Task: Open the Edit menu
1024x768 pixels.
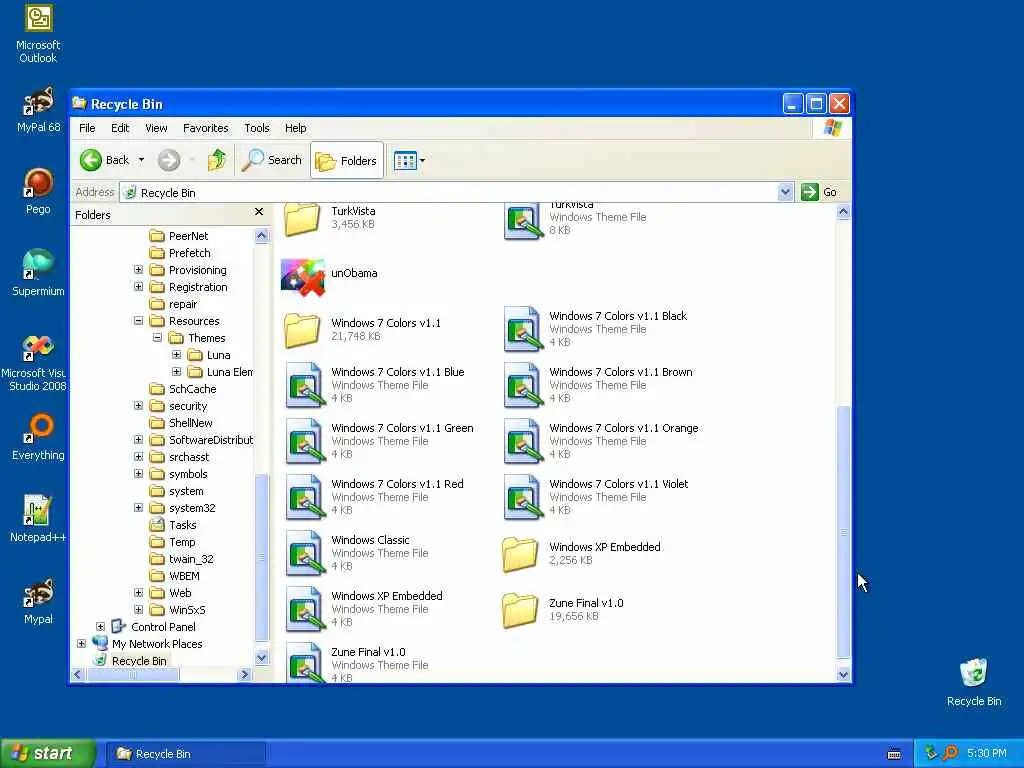Action: pyautogui.click(x=120, y=128)
